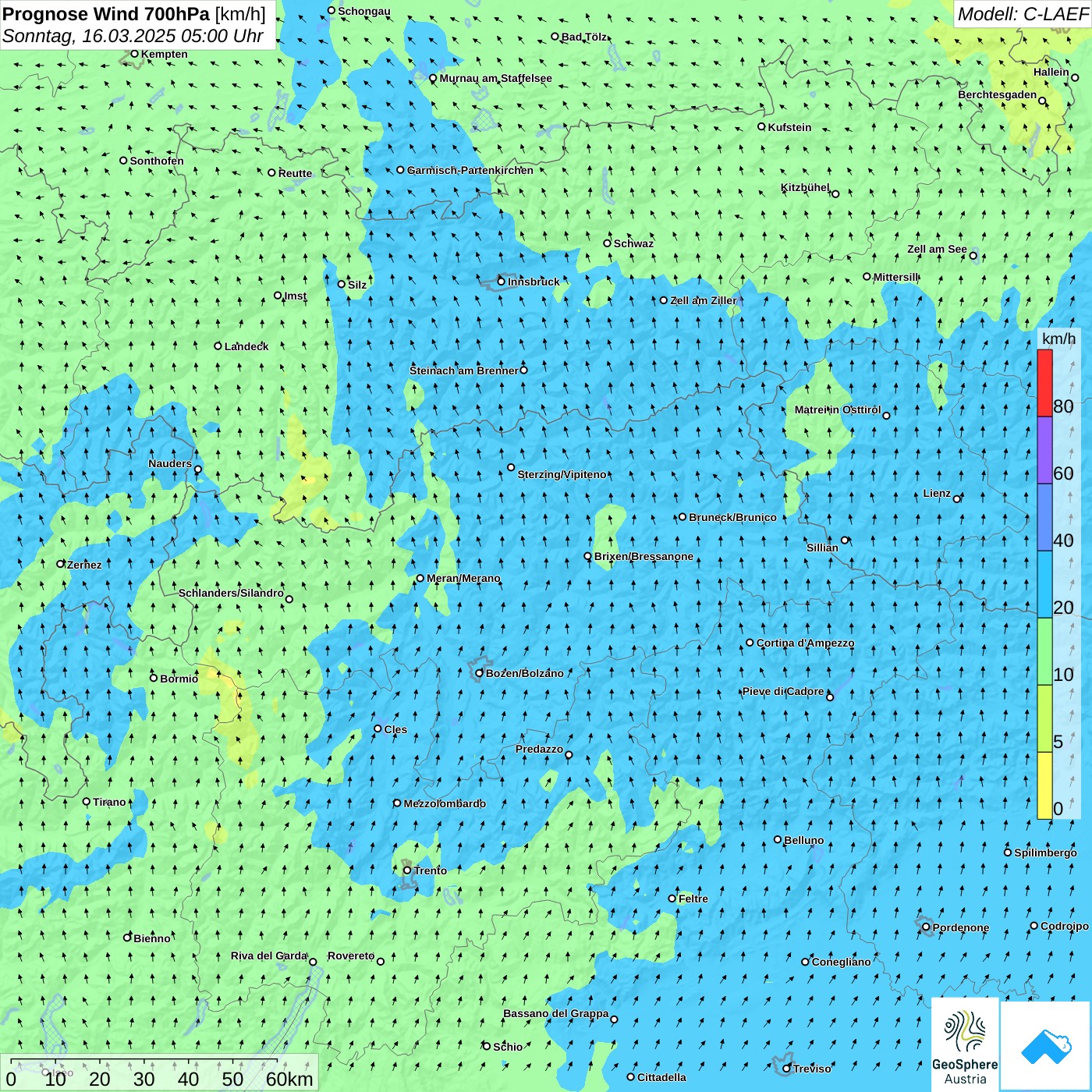Select the red 80 km/h legend color
This screenshot has height=1092, width=1092.
[x=1044, y=383]
